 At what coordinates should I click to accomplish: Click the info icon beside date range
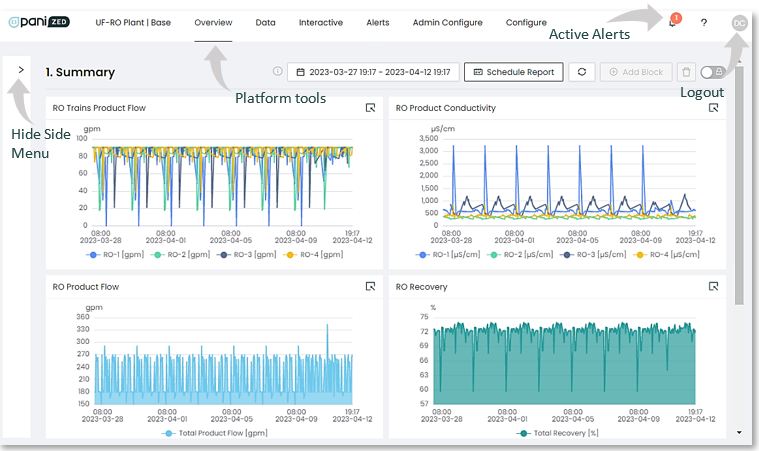tap(277, 72)
